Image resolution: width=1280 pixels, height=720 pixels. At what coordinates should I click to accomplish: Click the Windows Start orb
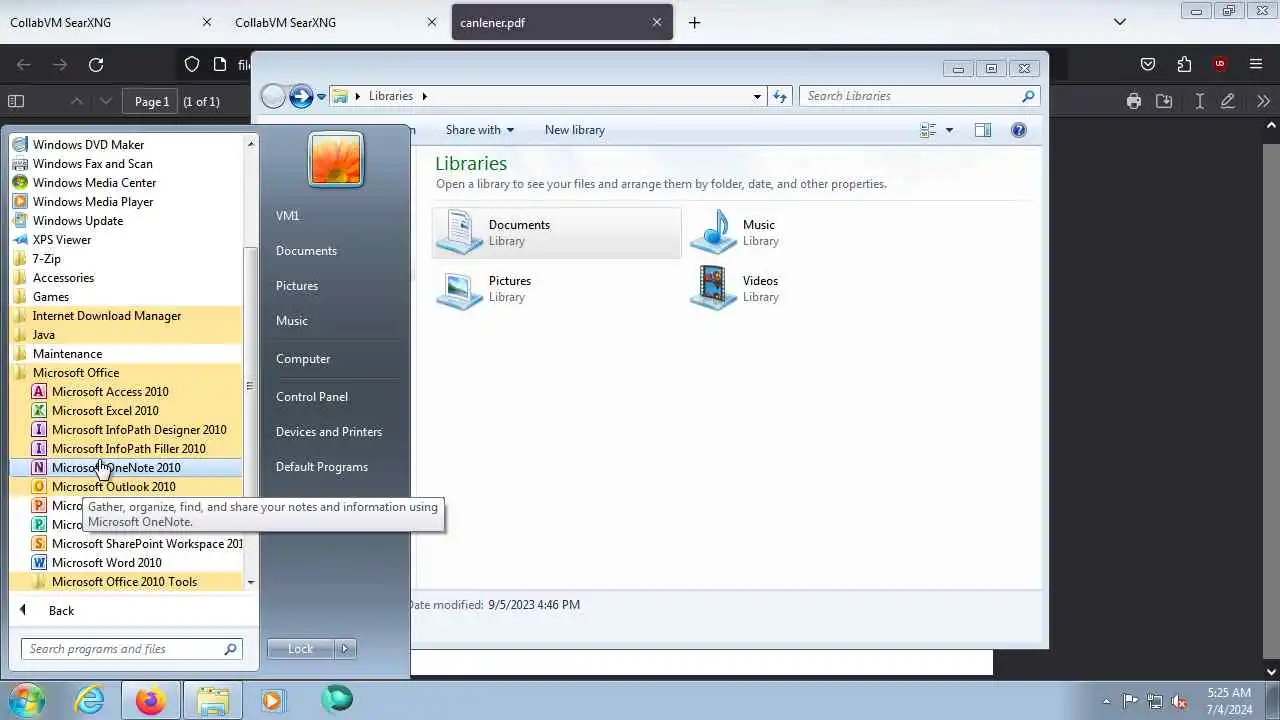27,700
